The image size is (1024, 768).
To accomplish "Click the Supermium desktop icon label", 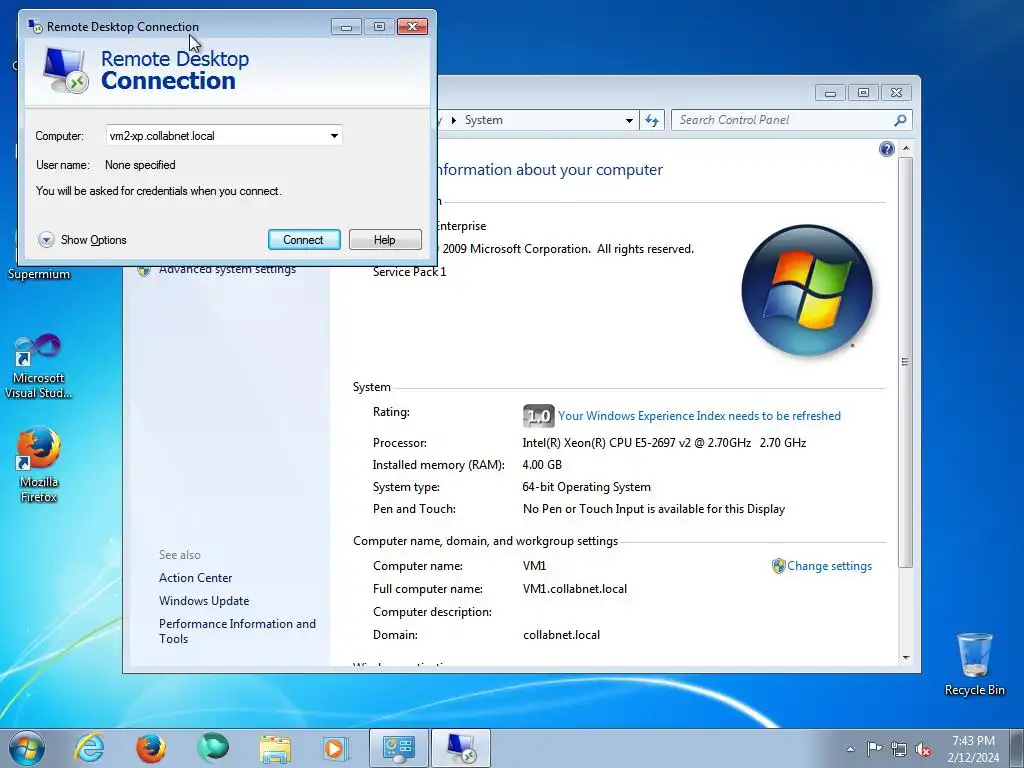I will tap(39, 274).
